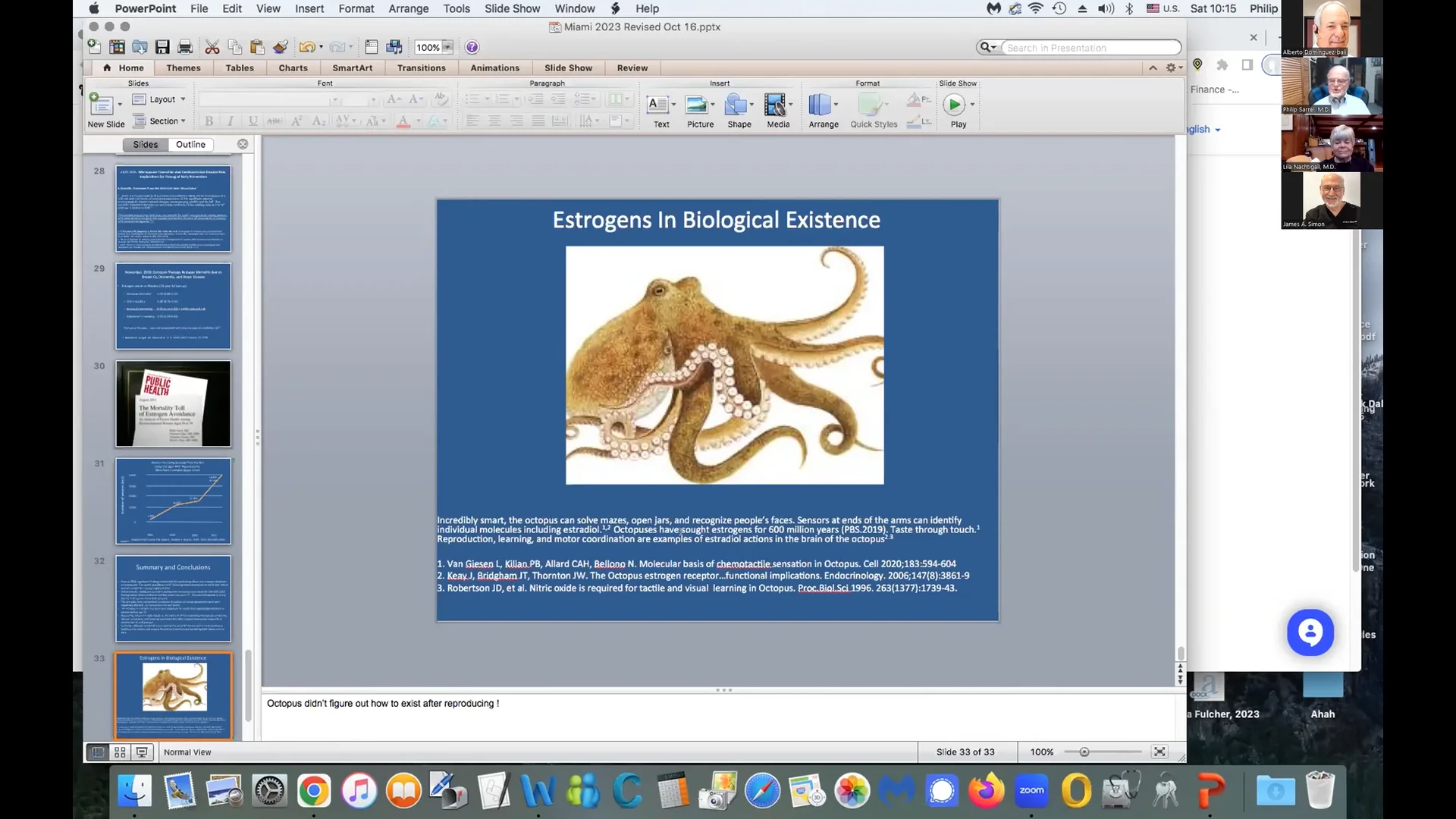Open the SmartArt ribbon tab
This screenshot has width=1456, height=819.
point(352,67)
